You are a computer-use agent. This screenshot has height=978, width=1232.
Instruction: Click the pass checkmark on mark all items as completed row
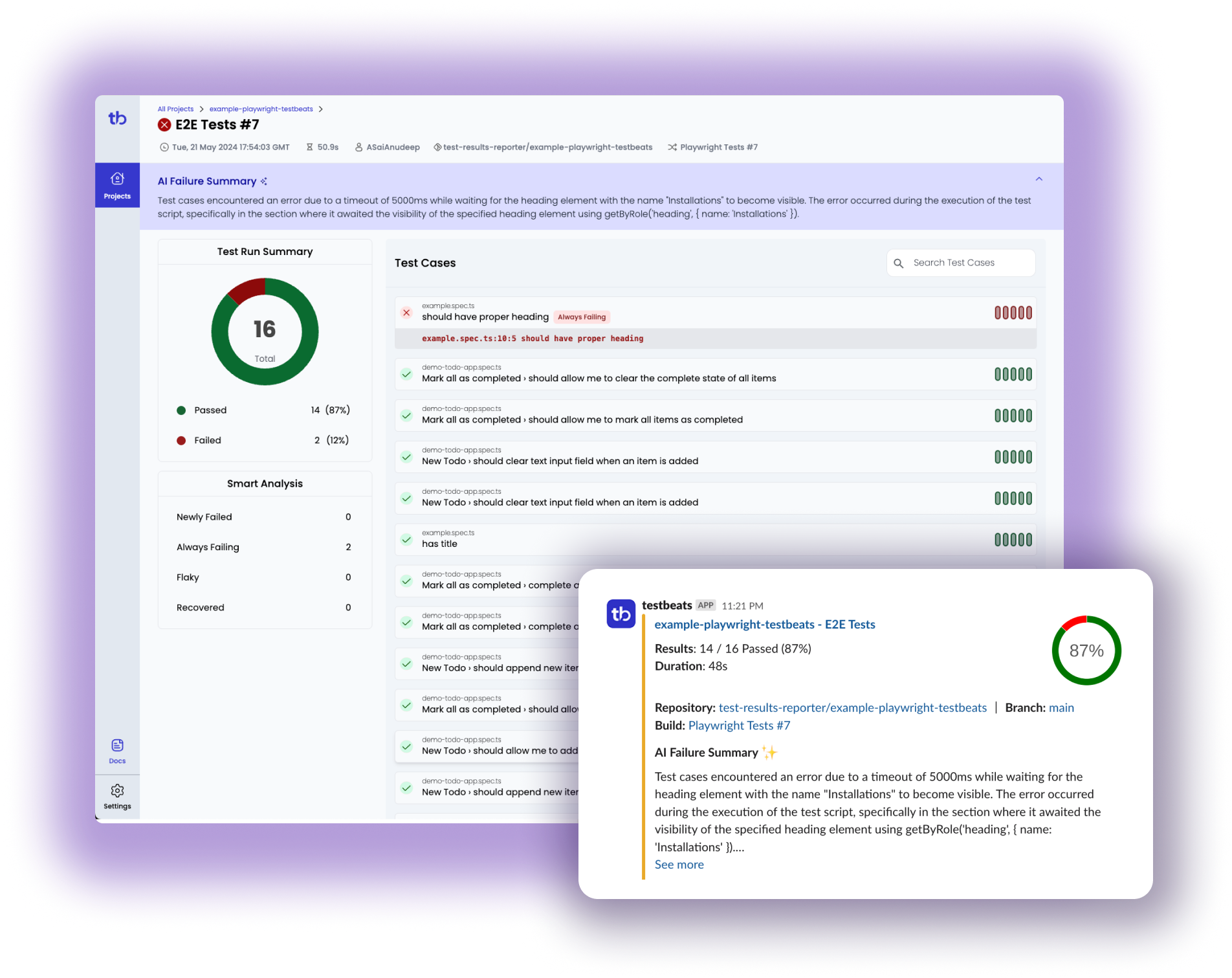tap(406, 415)
